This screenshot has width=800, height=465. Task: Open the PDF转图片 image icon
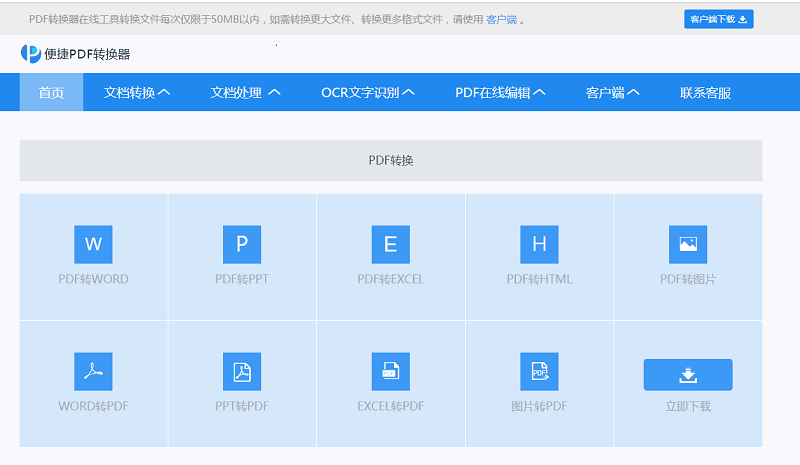pos(688,244)
